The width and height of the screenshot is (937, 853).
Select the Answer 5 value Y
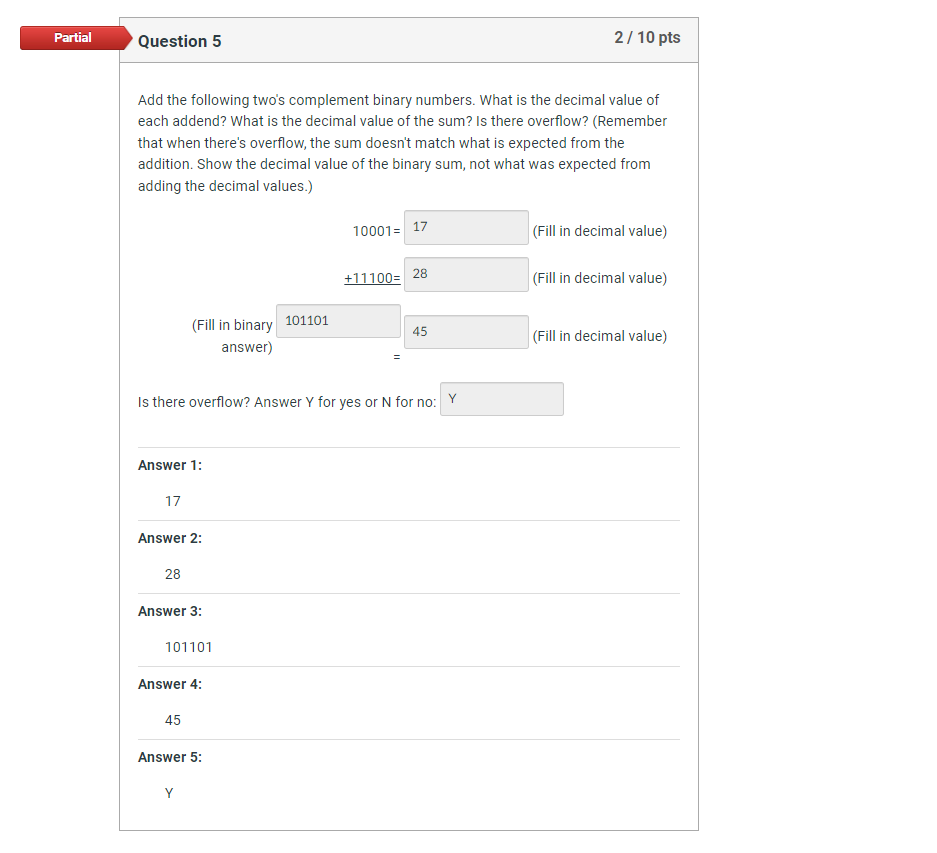(169, 792)
